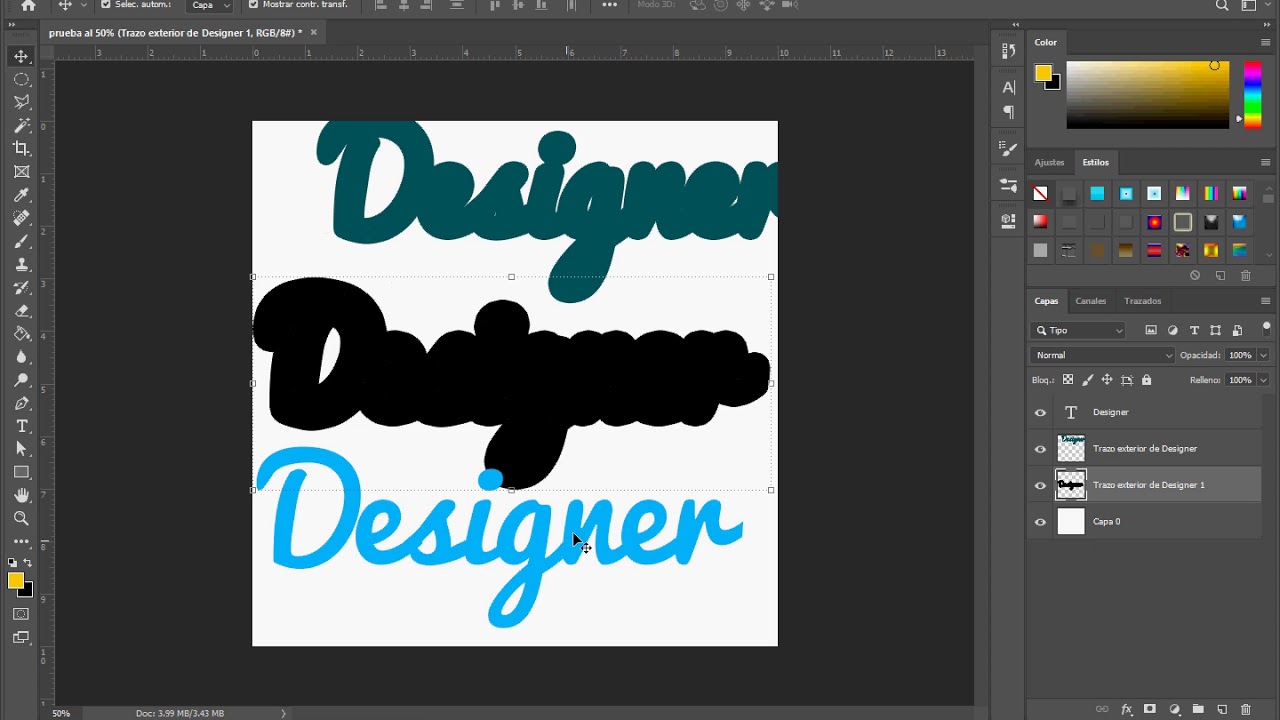Select the Eyedropper tool
This screenshot has width=1280, height=720.
[21, 195]
